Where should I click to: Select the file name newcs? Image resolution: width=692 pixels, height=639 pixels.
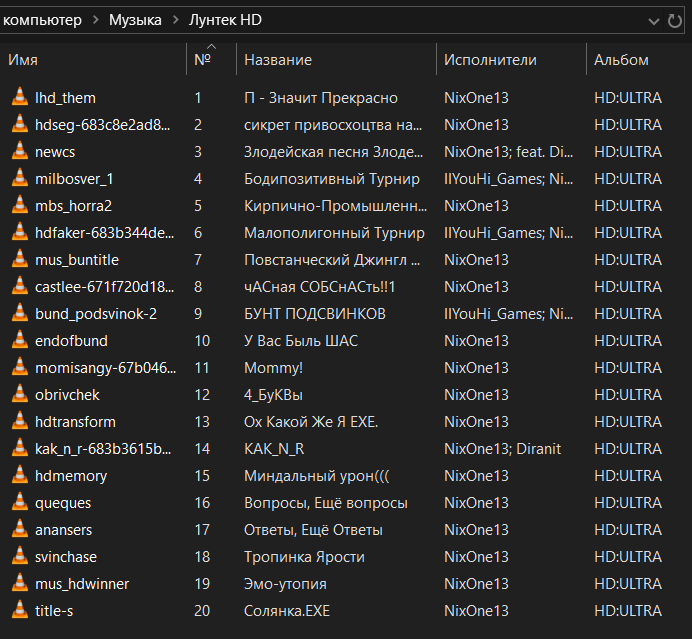tap(55, 152)
